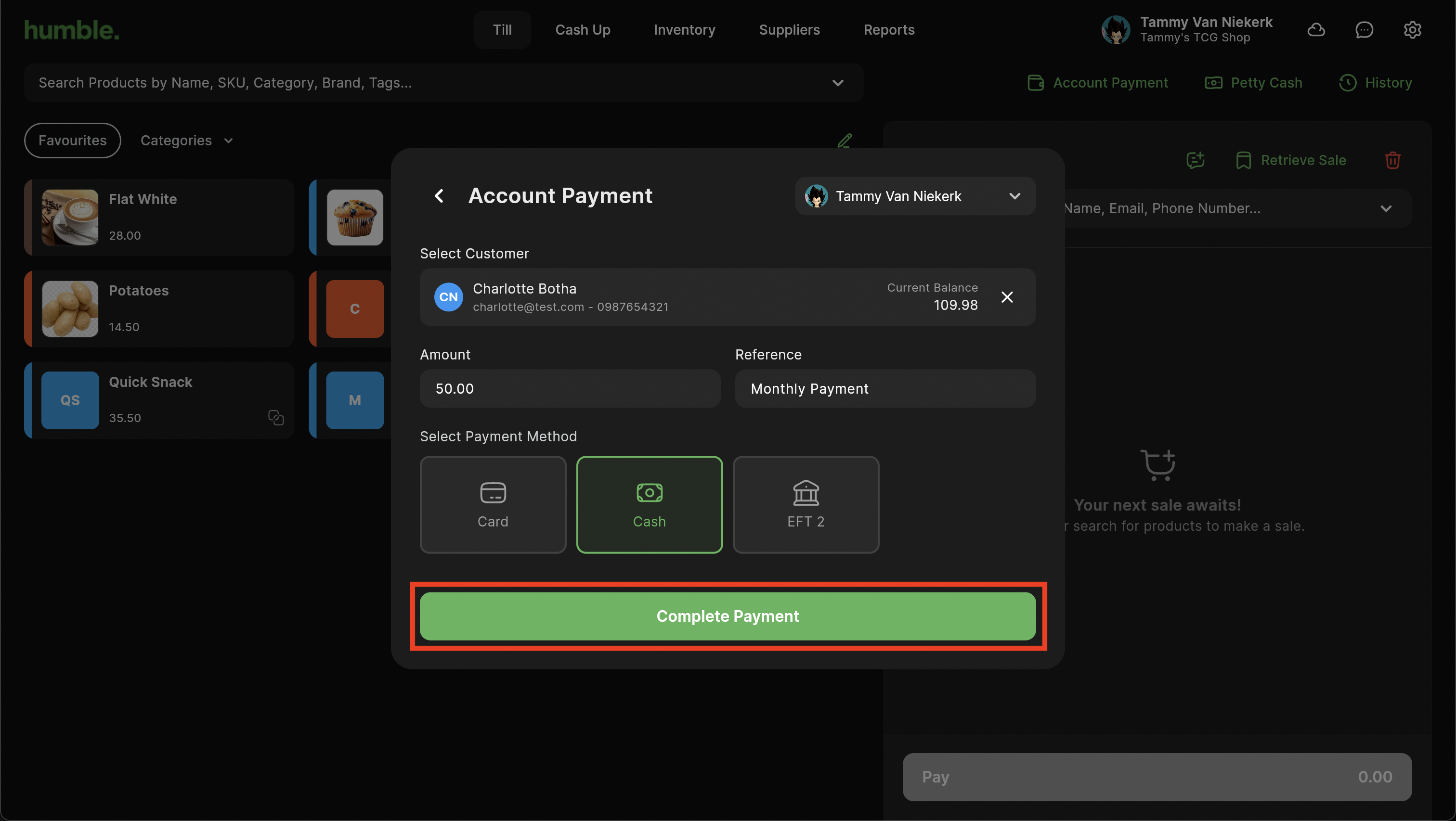Click the red trash delete sale icon
Viewport: 1456px width, 821px height.
(x=1392, y=160)
